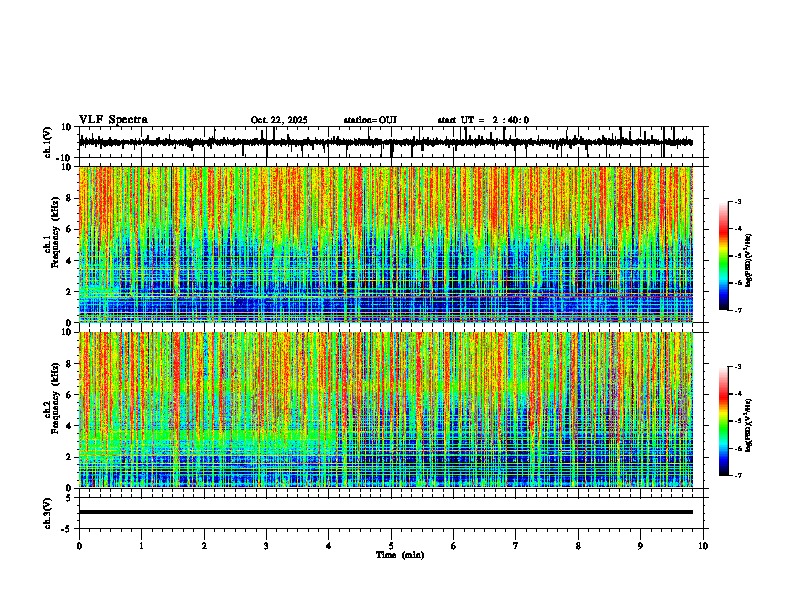This screenshot has width=792, height=612.
Task: Click the ch.1 spectrogram colorbar
Action: (x=724, y=256)
